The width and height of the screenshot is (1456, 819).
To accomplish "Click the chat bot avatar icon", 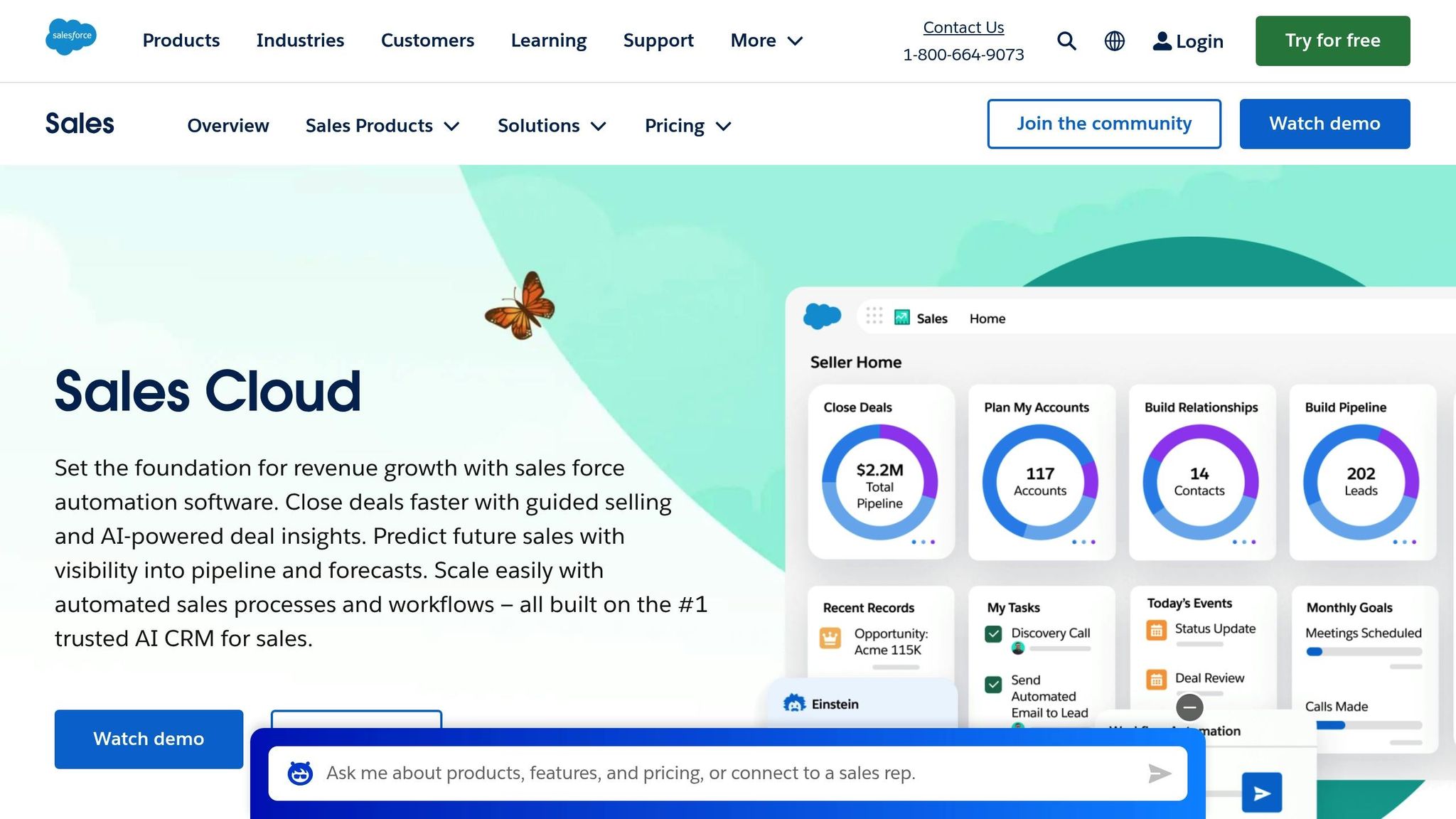I will pos(300,773).
